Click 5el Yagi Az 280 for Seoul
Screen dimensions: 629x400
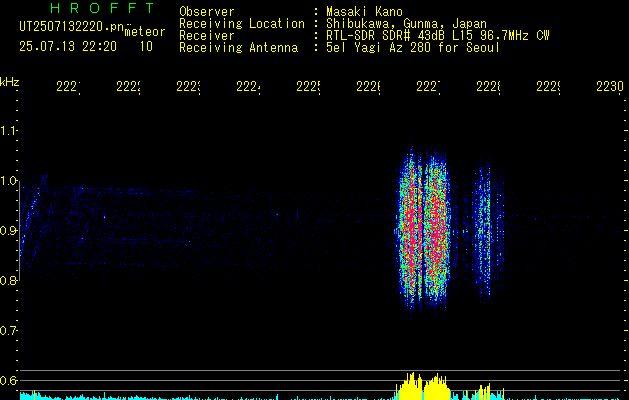point(413,48)
